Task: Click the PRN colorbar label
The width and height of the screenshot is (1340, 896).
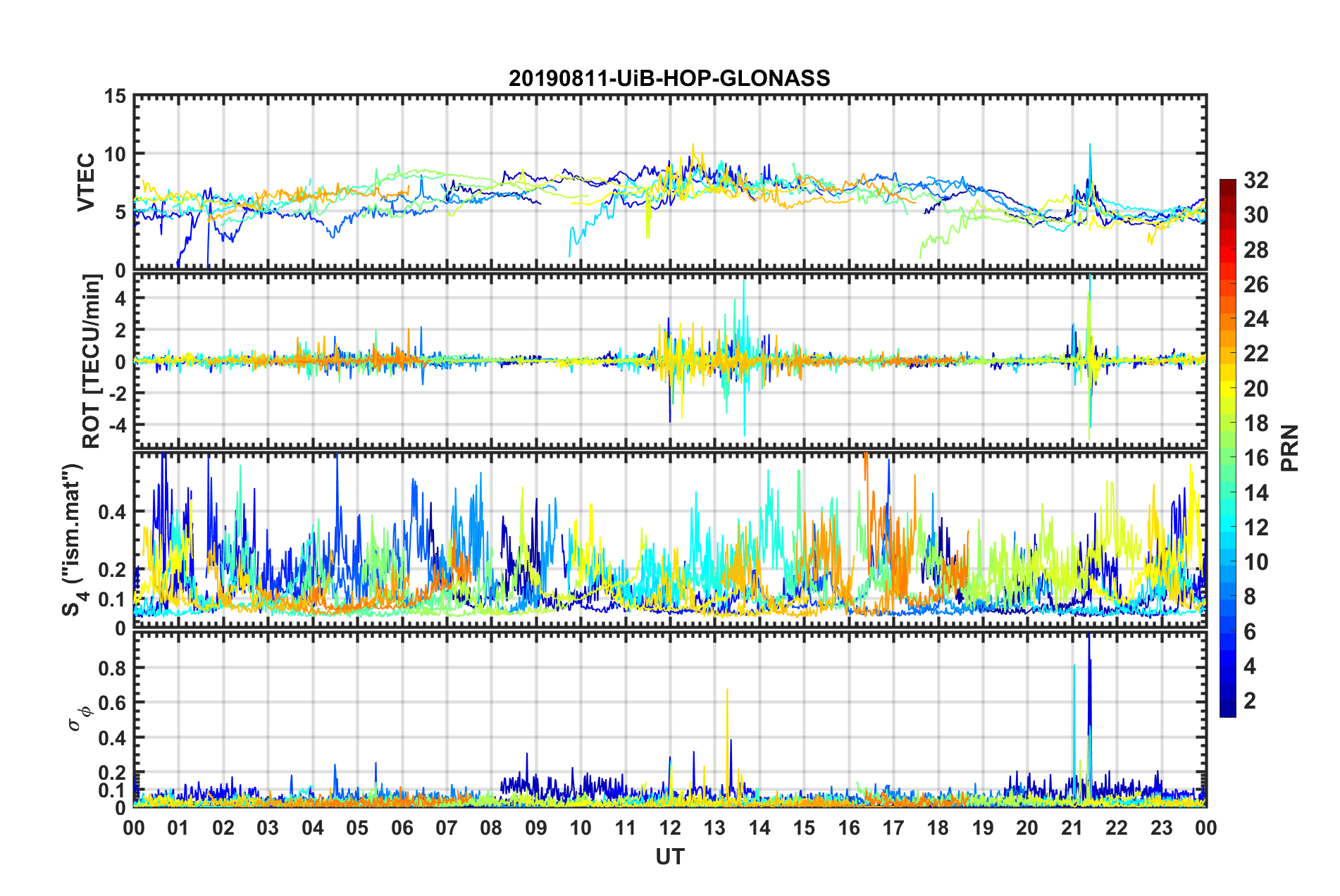Action: click(x=1289, y=448)
